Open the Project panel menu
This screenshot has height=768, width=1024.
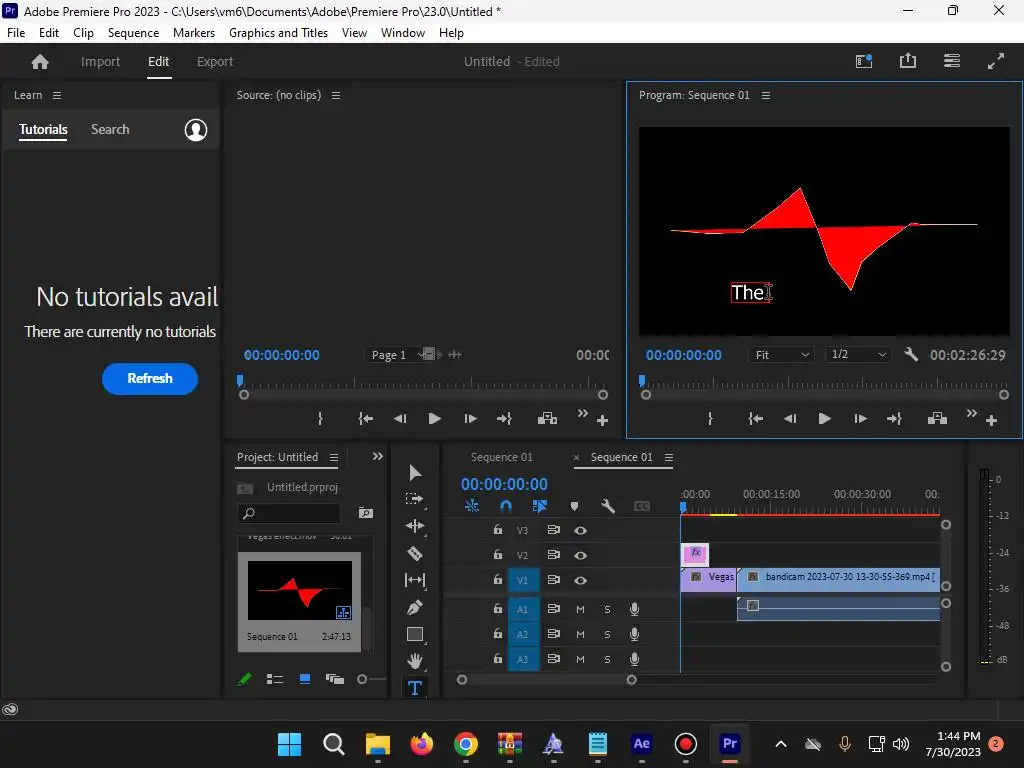(x=334, y=457)
